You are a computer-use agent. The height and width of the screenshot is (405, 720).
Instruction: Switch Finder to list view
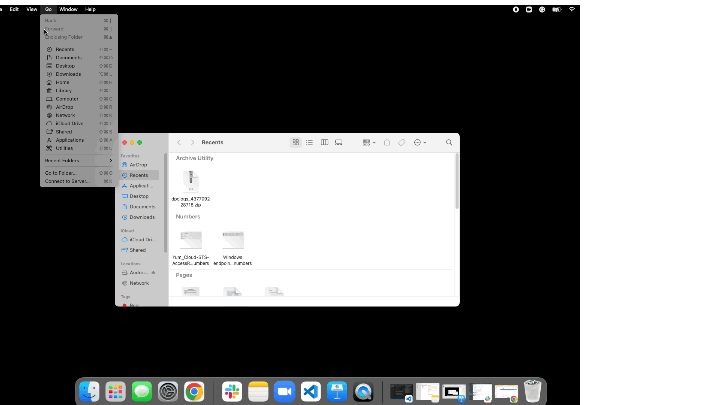pos(310,143)
